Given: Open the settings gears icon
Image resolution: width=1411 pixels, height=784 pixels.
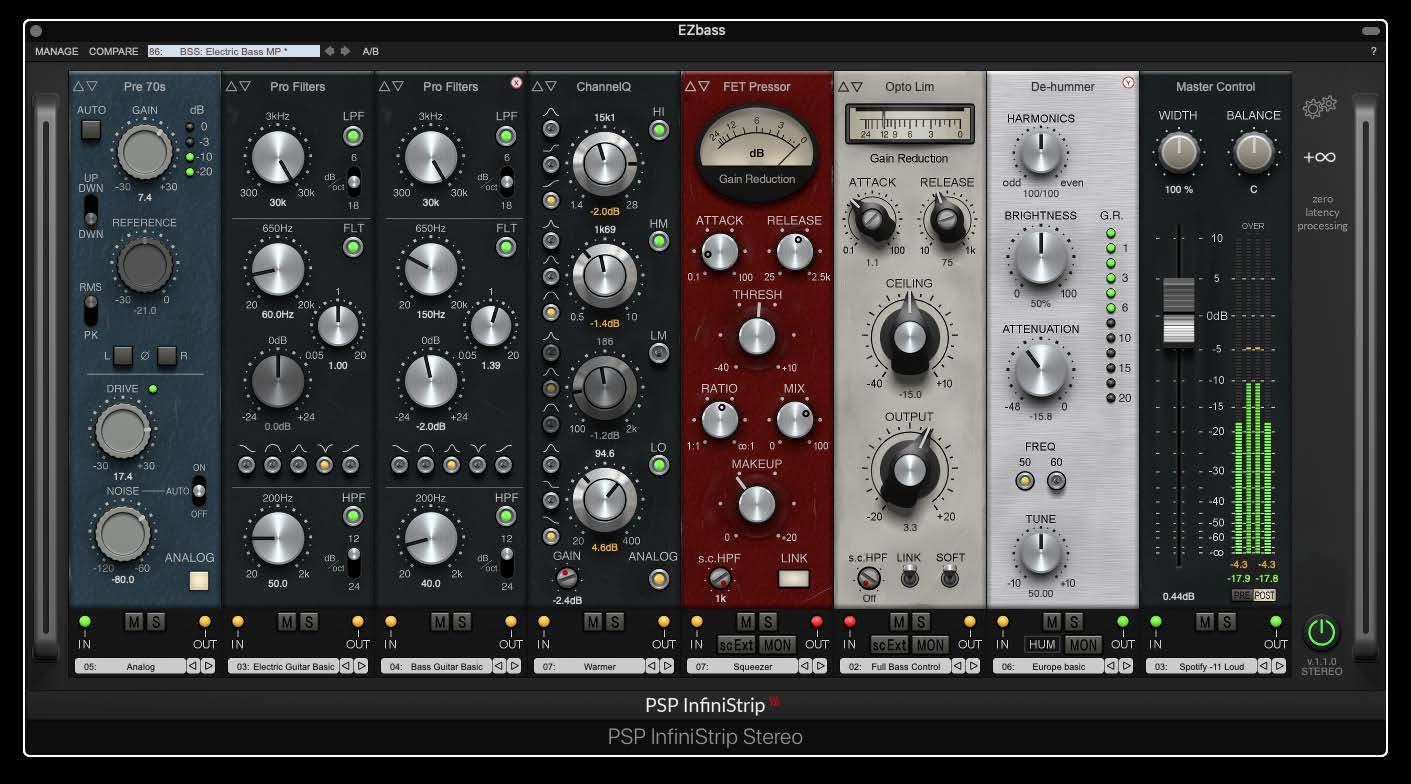Looking at the screenshot, I should point(1319,108).
